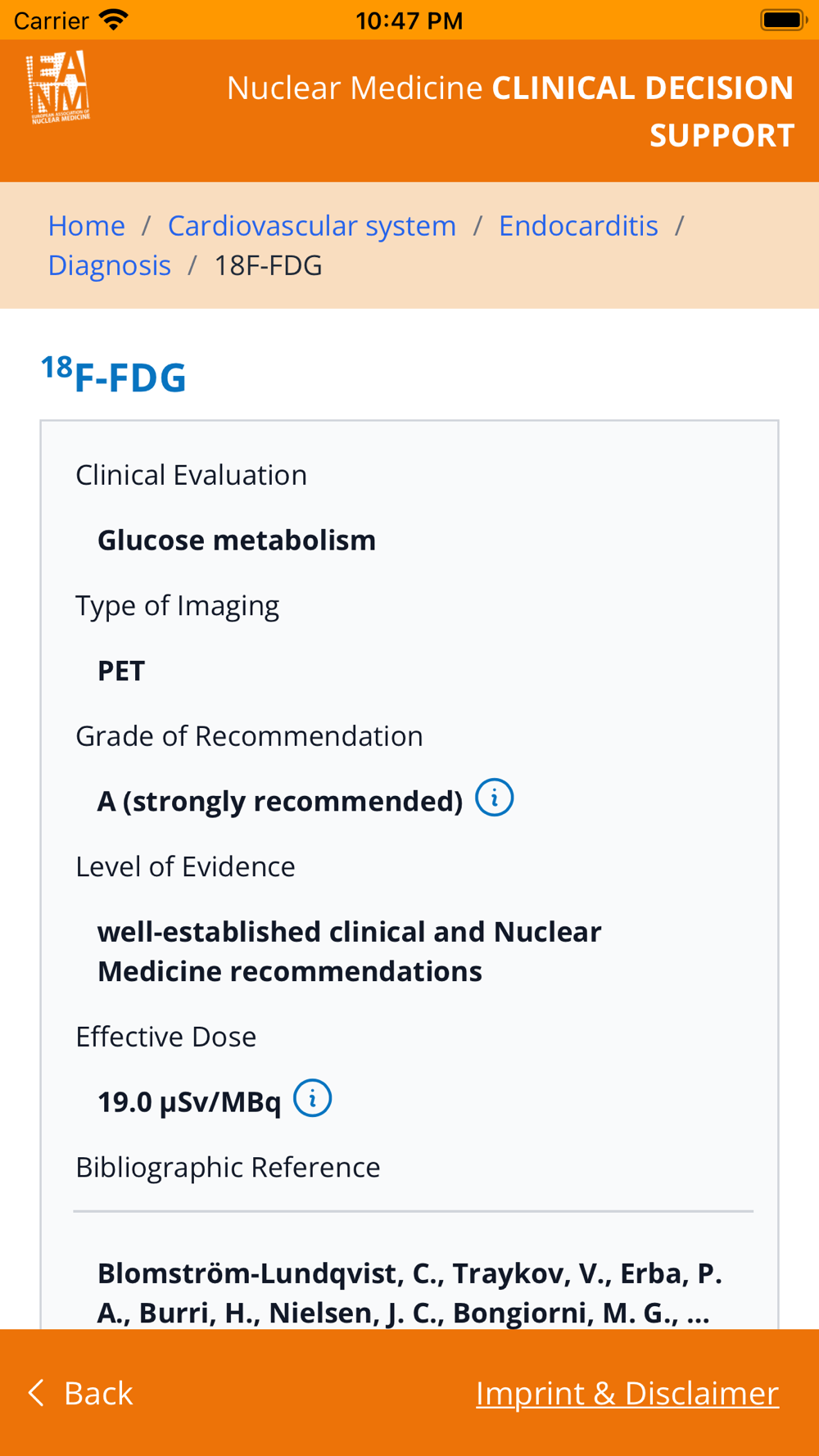This screenshot has height=1456, width=819.
Task: Tap the 19.0 µSv/MBq dose value
Action: (189, 1102)
